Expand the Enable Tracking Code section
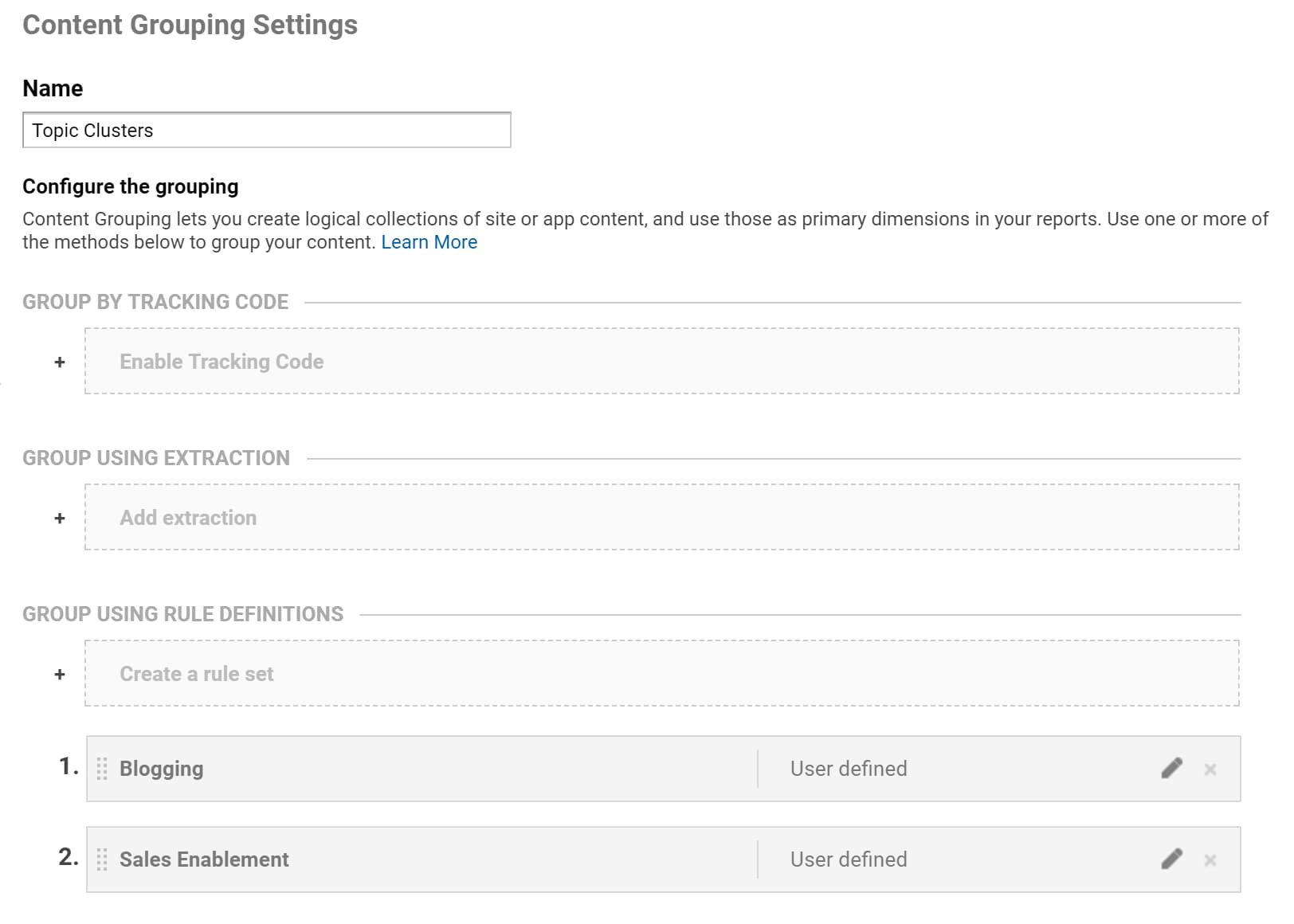 click(x=222, y=362)
